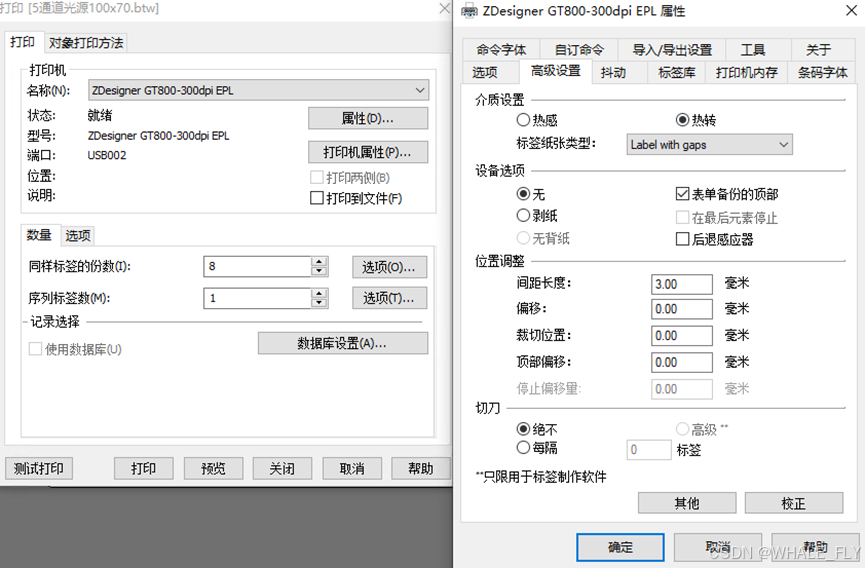Click the 序列标签数 number field
Image resolution: width=865 pixels, height=568 pixels.
pyautogui.click(x=258, y=298)
